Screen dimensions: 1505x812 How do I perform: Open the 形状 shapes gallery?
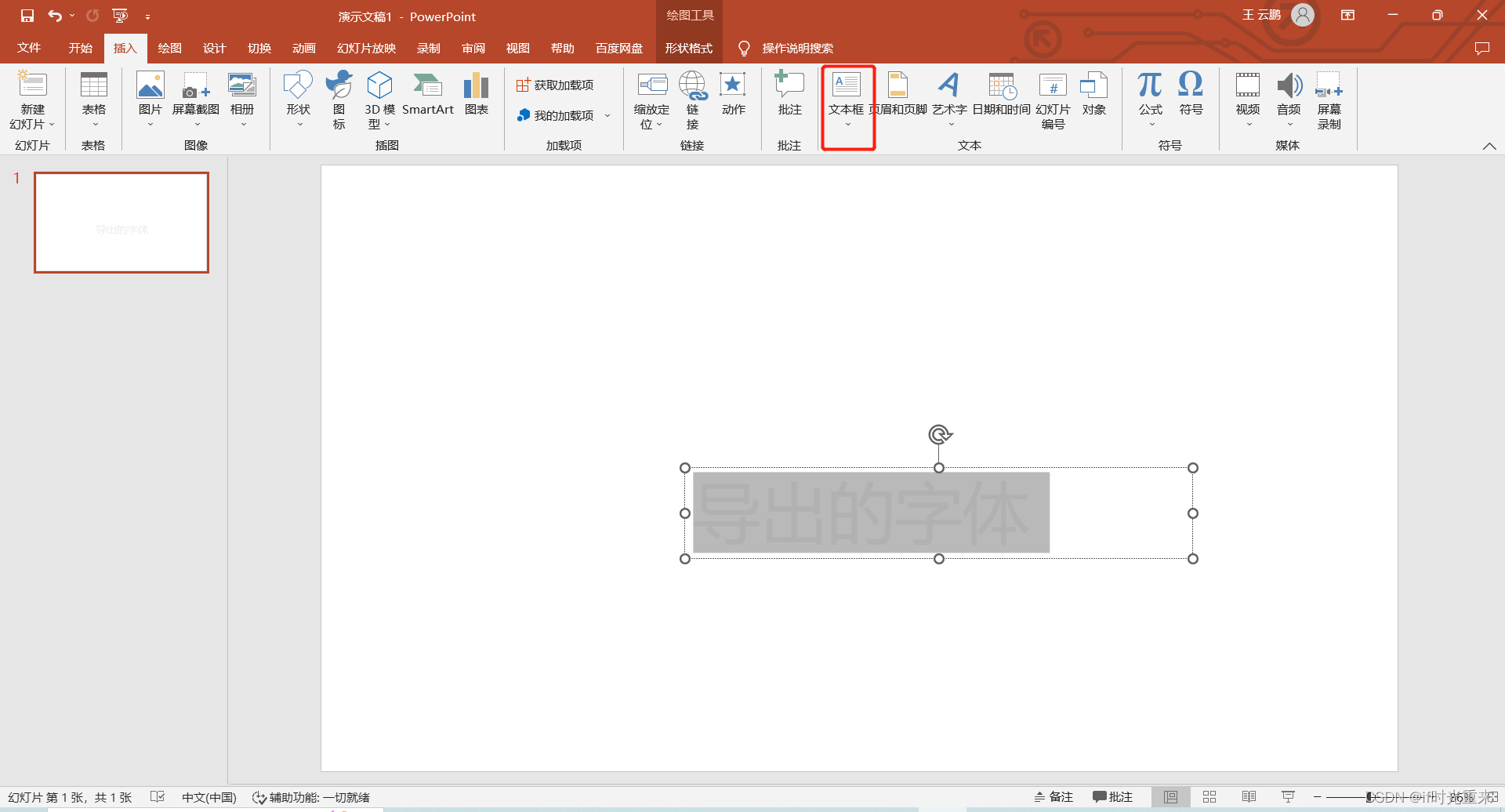(299, 100)
